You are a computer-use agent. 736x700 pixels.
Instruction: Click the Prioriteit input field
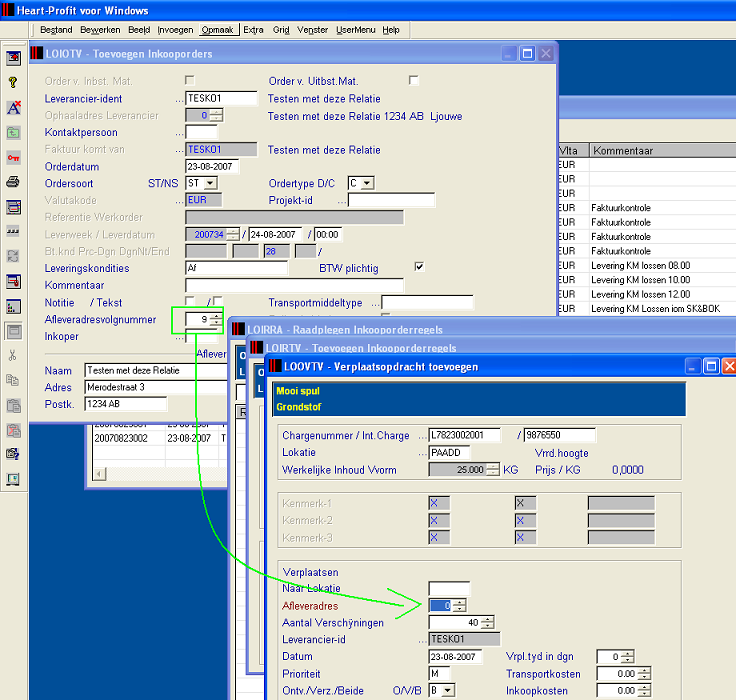(439, 674)
